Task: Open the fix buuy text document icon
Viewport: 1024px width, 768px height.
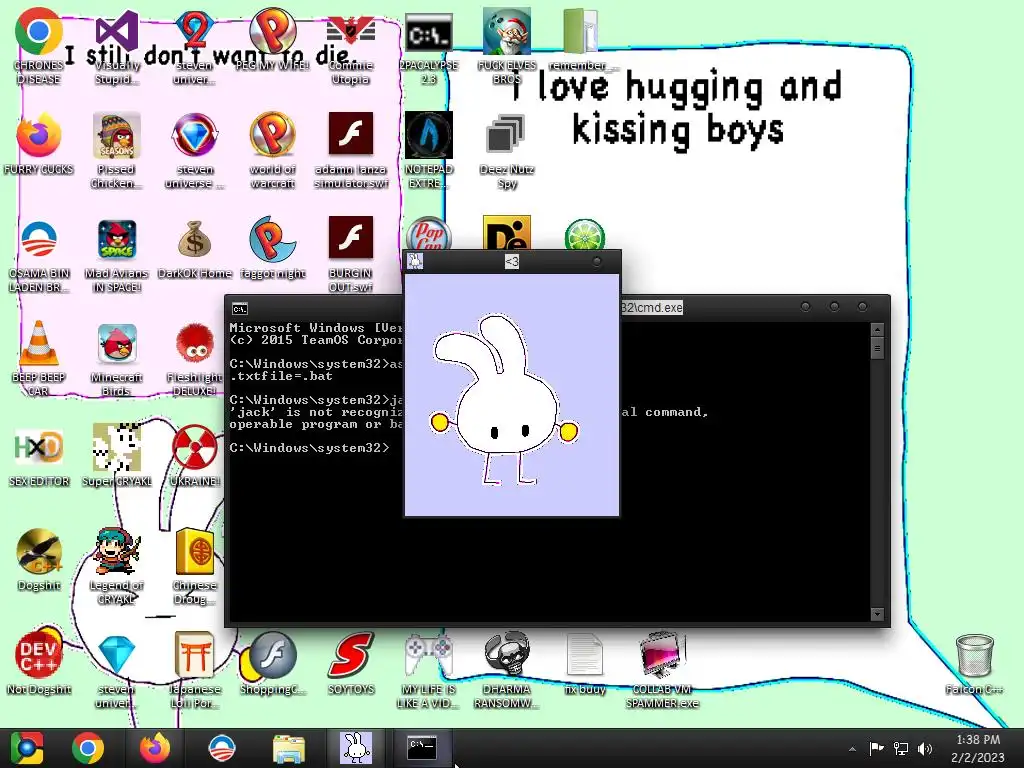Action: 584,655
